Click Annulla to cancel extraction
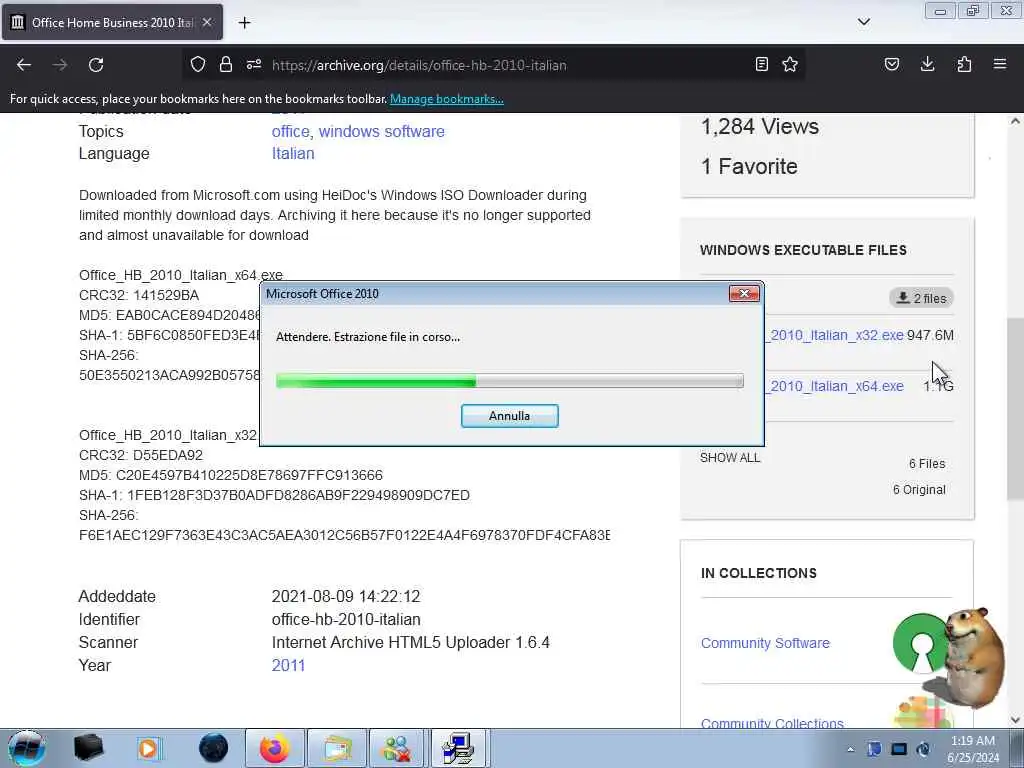 click(x=509, y=416)
